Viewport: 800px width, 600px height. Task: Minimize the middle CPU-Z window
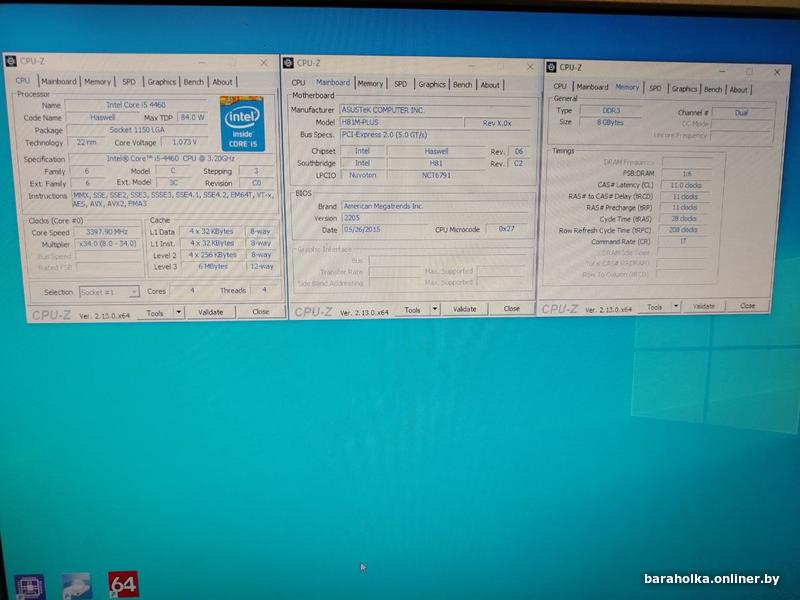[x=471, y=66]
